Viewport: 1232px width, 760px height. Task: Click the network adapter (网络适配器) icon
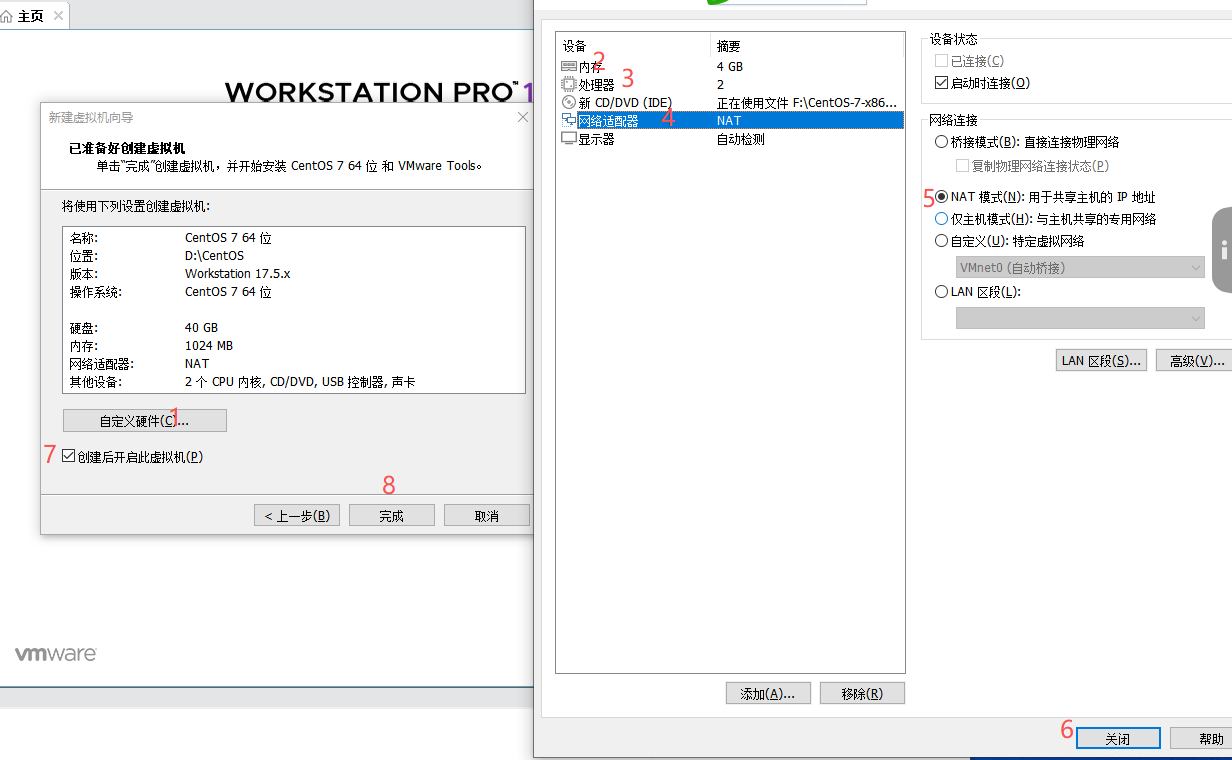tap(569, 120)
